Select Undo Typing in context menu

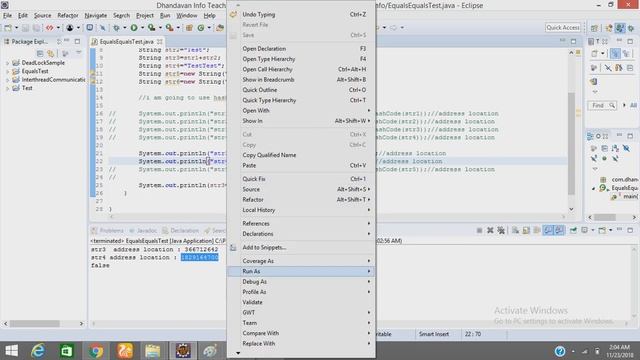click(x=301, y=14)
